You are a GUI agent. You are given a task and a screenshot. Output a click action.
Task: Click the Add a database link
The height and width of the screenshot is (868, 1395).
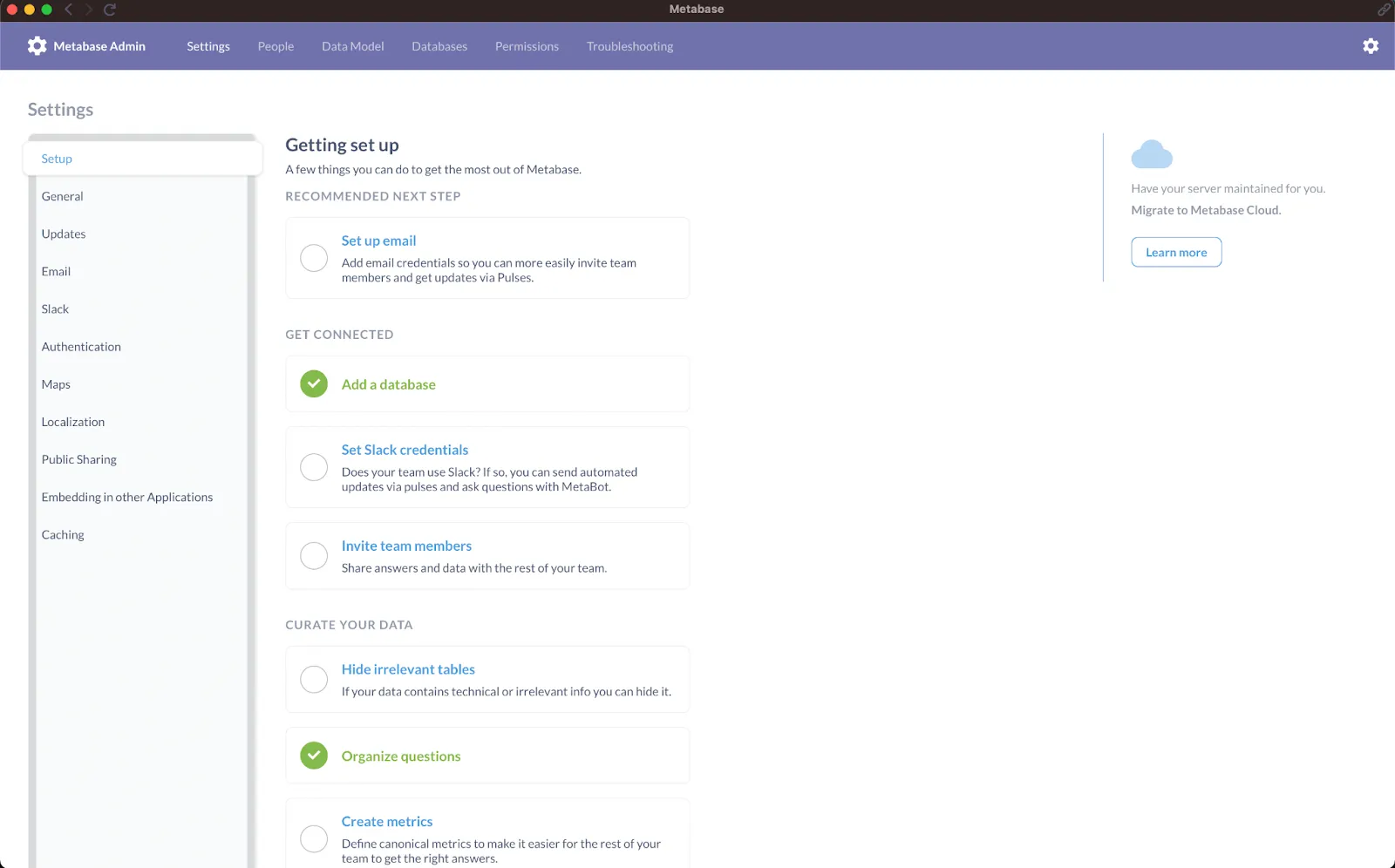pos(388,384)
